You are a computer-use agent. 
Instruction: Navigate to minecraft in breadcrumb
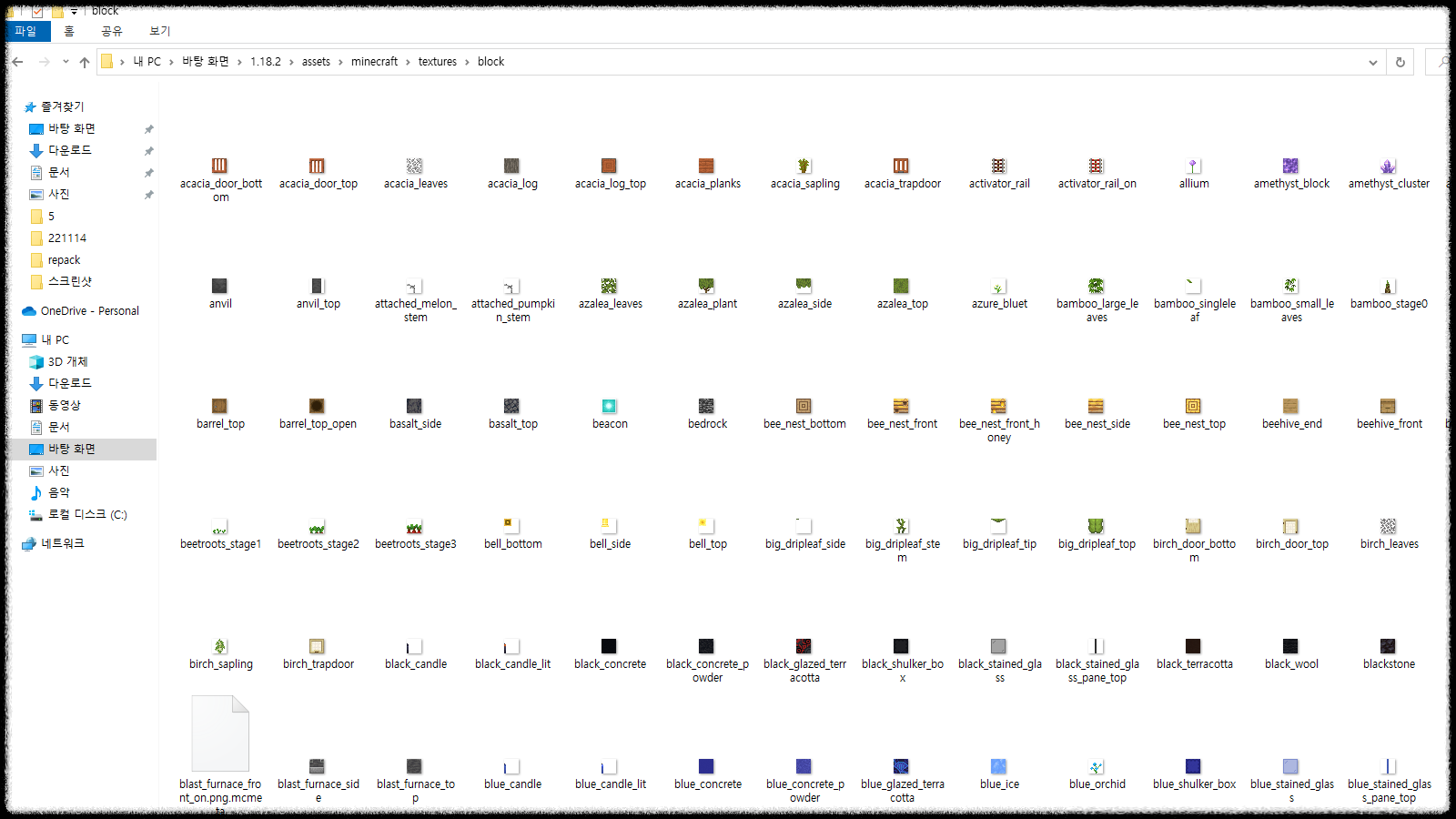[x=374, y=62]
